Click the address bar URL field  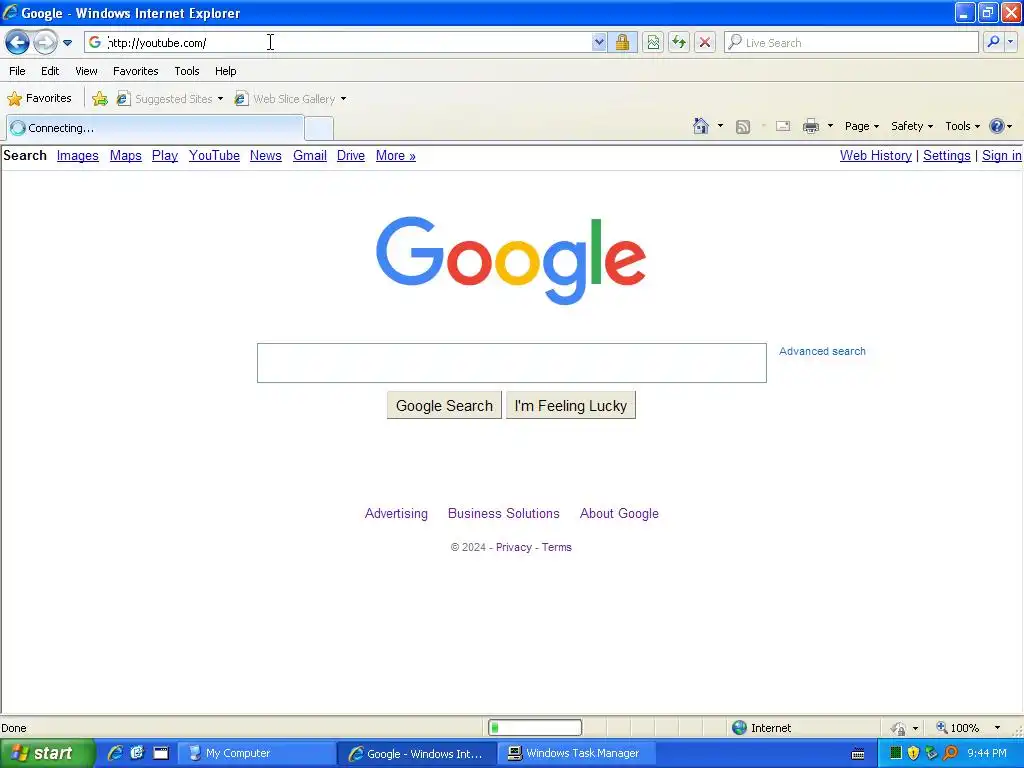click(x=340, y=42)
